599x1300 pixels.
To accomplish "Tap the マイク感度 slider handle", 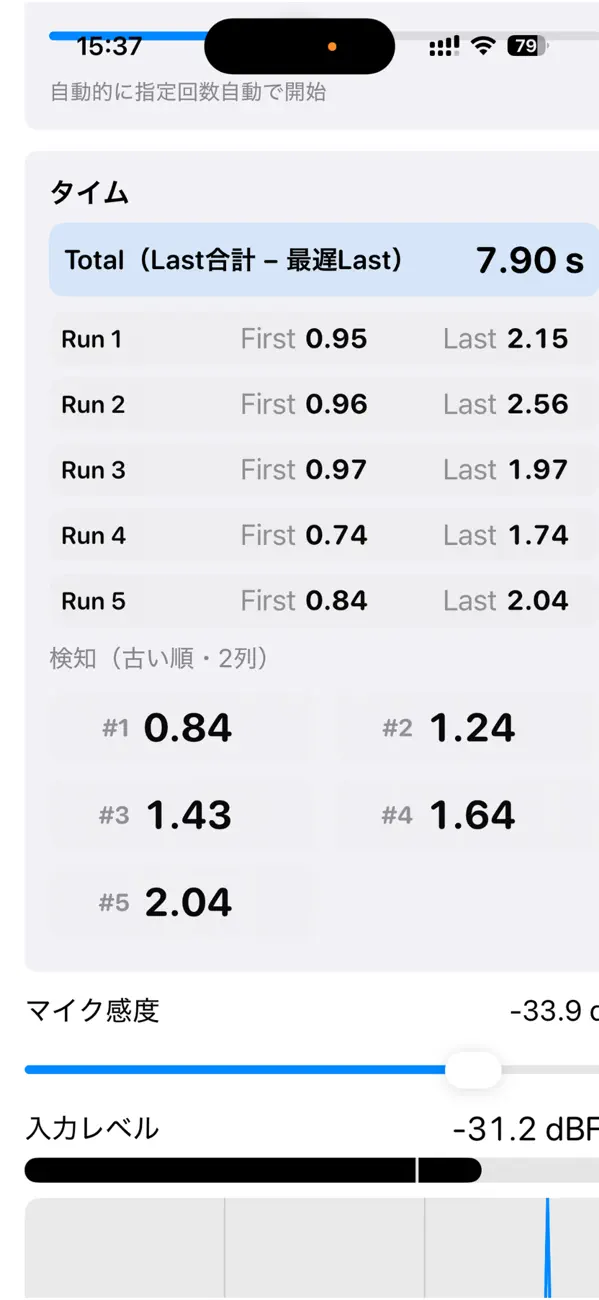I will (474, 1070).
